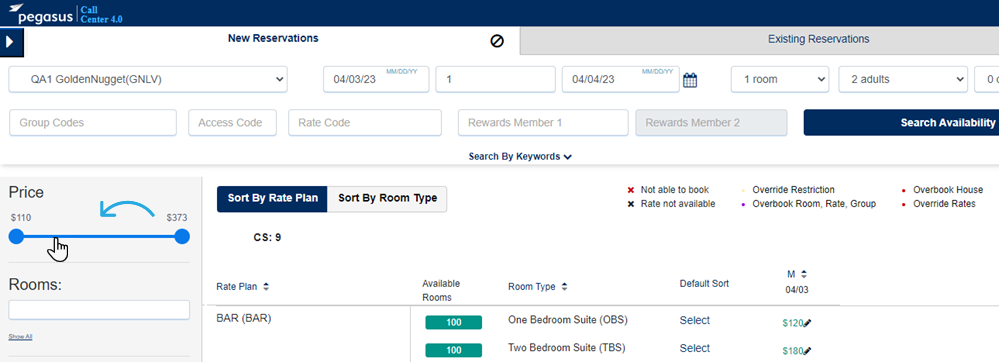Click 100 available rooms badge for OBS
Screen dimensions: 999x362
[x=454, y=322]
